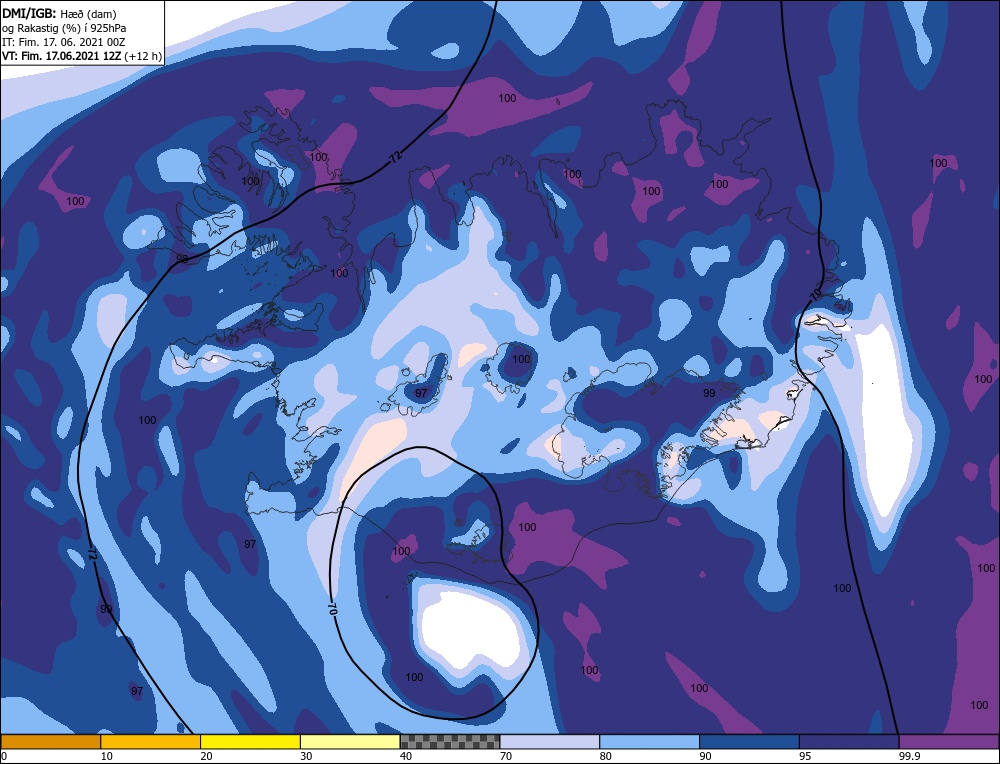Click the legend tick label "0"
This screenshot has height=764, width=1000.
[4, 756]
